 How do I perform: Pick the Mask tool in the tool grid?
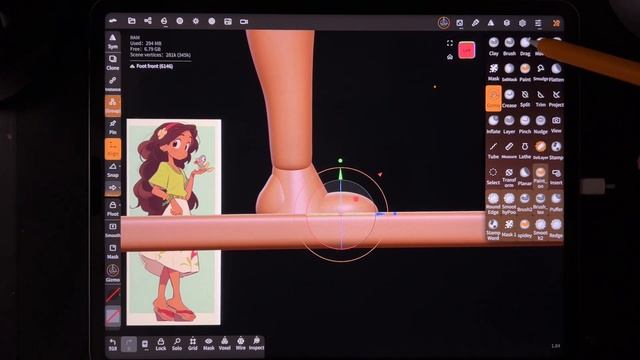493,72
